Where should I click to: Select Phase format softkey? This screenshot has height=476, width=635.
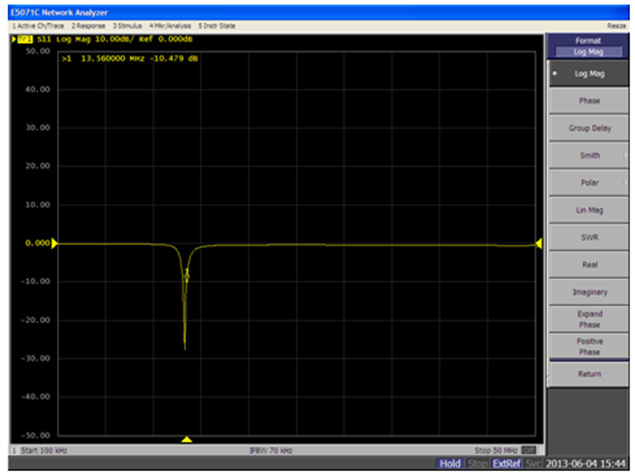click(x=589, y=101)
